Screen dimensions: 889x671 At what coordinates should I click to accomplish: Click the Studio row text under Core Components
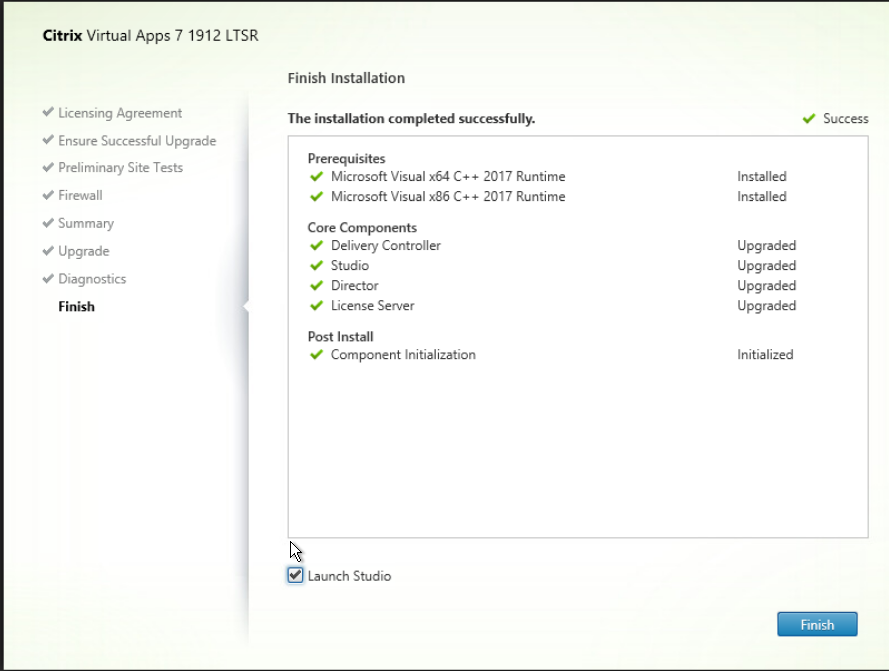click(350, 265)
